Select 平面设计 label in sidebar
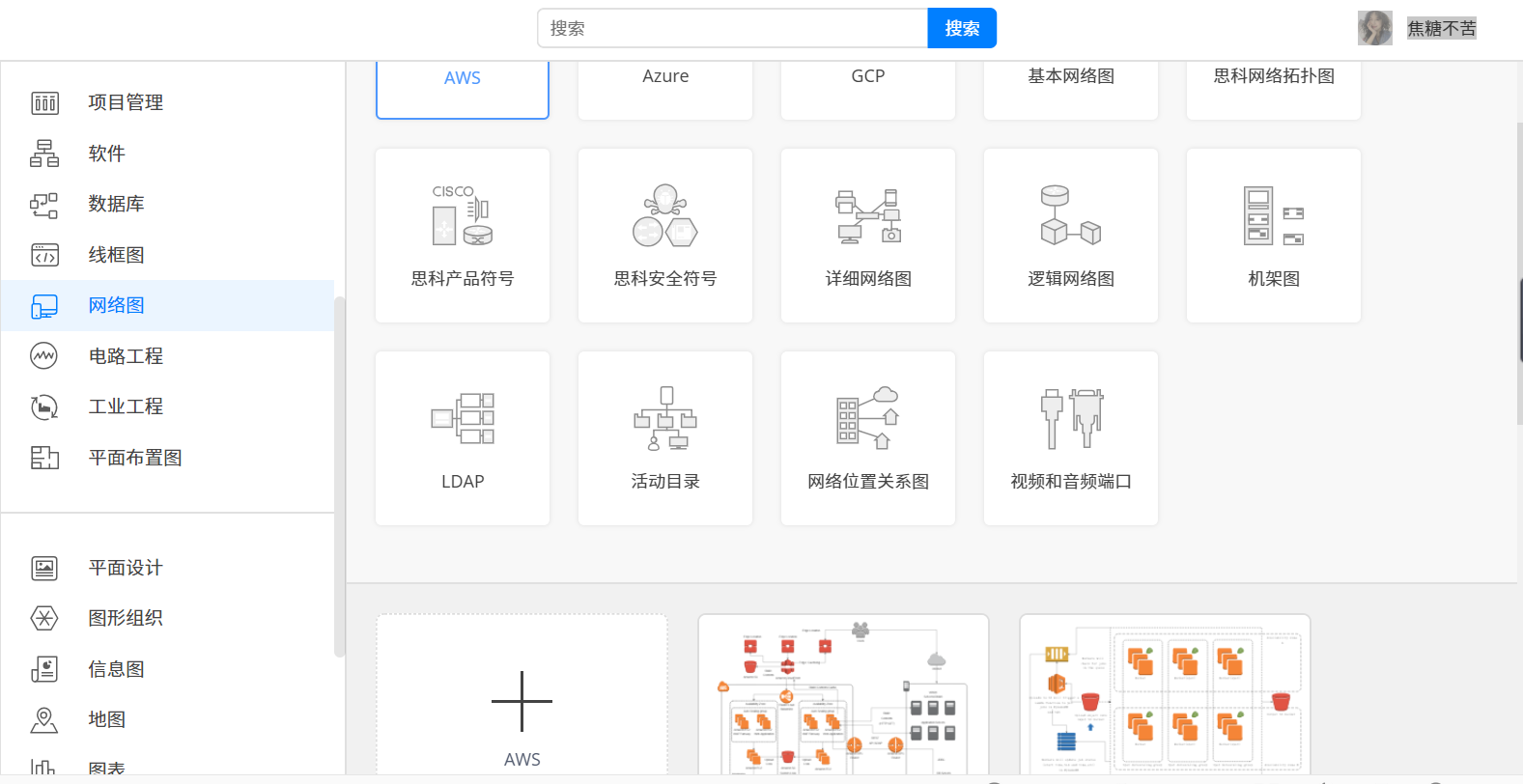This screenshot has height=784, width=1523. coord(126,568)
